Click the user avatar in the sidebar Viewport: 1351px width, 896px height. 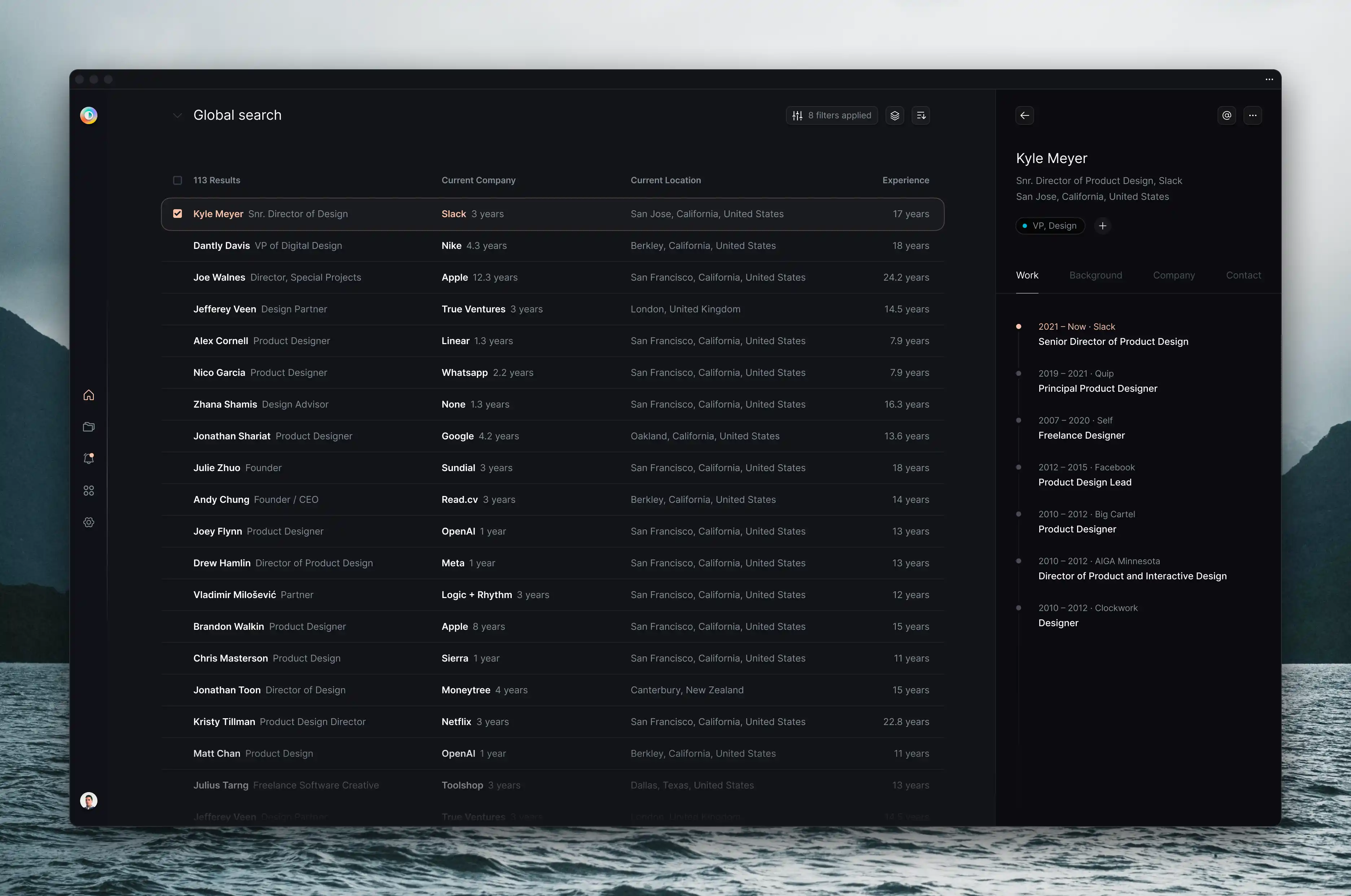88,800
